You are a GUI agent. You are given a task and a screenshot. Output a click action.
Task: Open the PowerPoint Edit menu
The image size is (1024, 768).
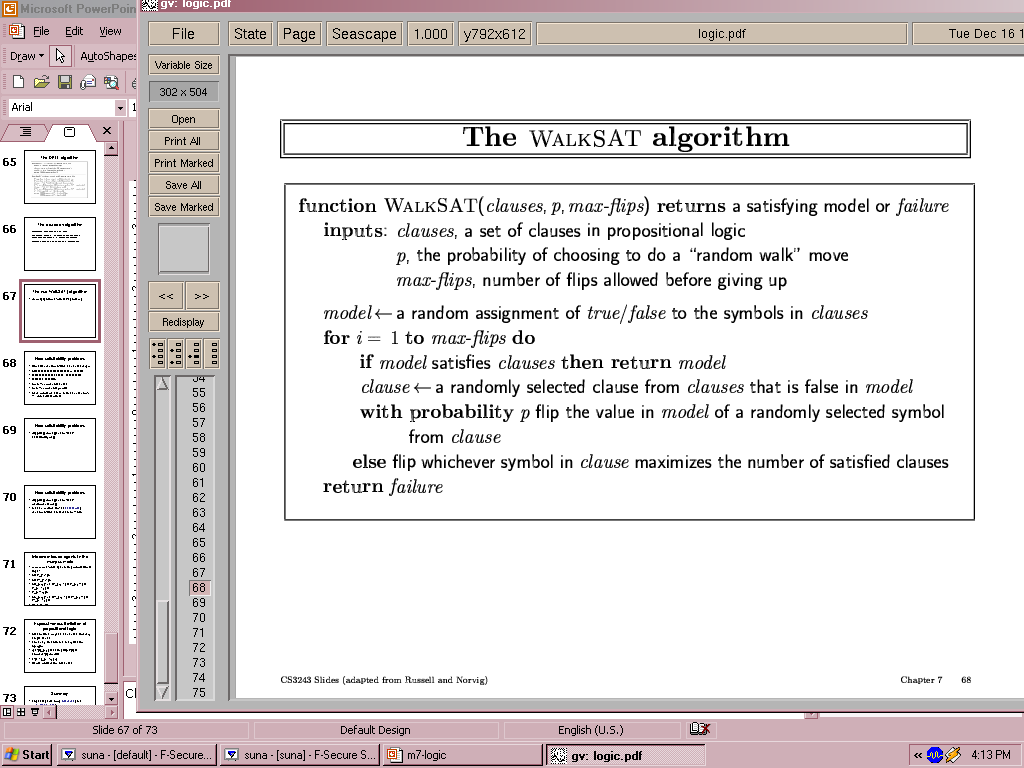pyautogui.click(x=74, y=31)
